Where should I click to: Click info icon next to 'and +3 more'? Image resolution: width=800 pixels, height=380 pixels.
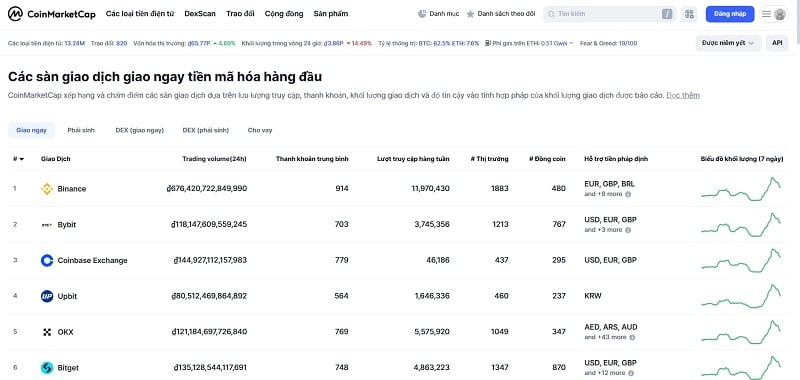(x=628, y=230)
